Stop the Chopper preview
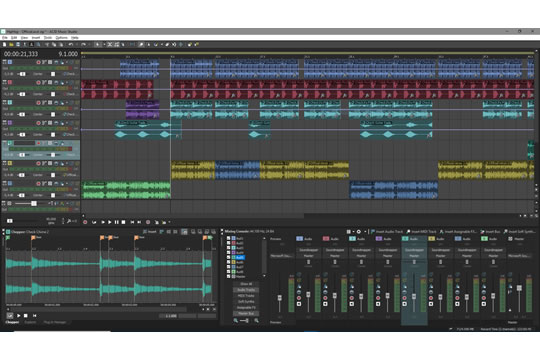 click(x=25, y=316)
